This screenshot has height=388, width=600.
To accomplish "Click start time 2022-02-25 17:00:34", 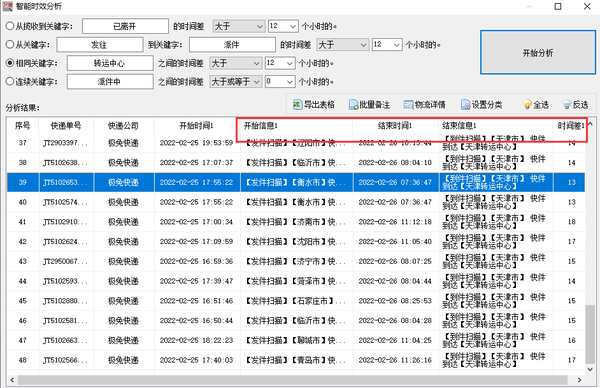I will tap(196, 222).
